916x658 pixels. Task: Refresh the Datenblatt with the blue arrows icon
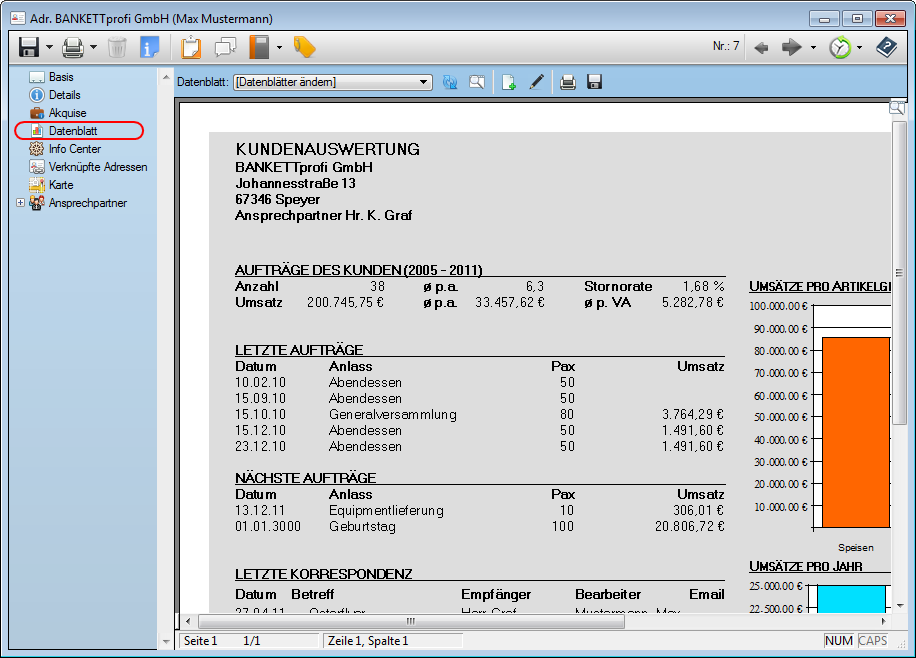449,82
